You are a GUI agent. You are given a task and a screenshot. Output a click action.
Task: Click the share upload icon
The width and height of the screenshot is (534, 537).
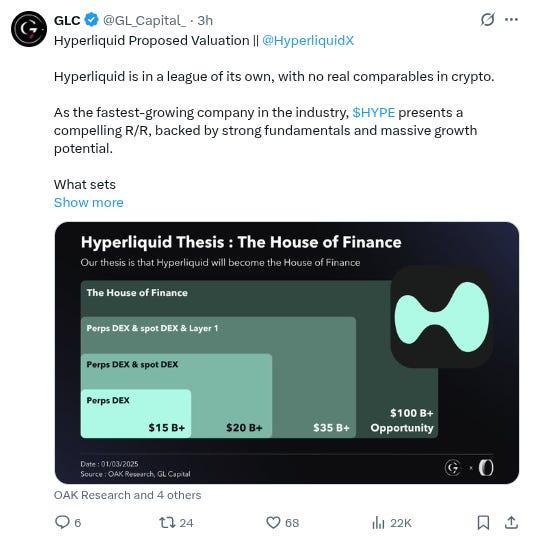[x=511, y=522]
